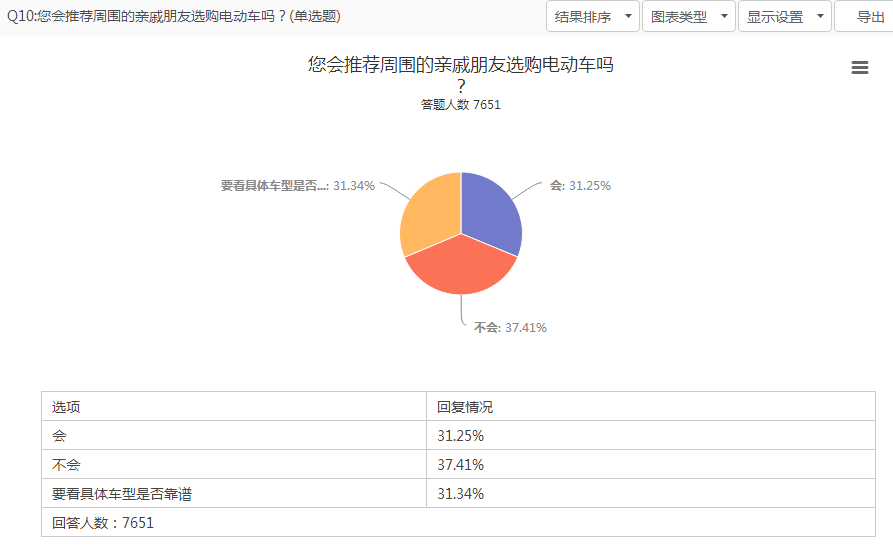The width and height of the screenshot is (893, 546).
Task: Click the Q10 question title
Action: [174, 16]
